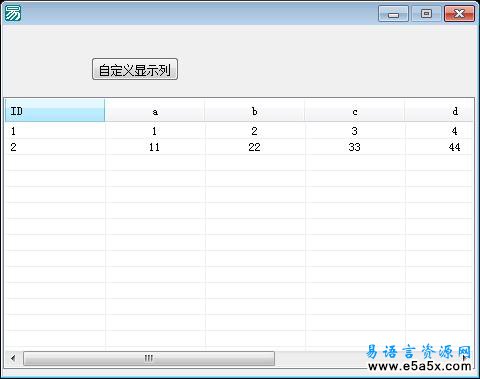This screenshot has width=480, height=379.
Task: Click cell value 22 in column b
Action: tap(254, 147)
